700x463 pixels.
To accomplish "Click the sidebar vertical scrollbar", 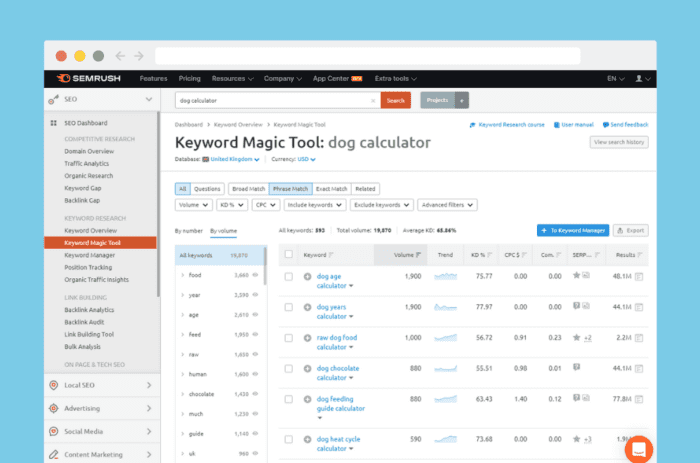I will [x=158, y=204].
